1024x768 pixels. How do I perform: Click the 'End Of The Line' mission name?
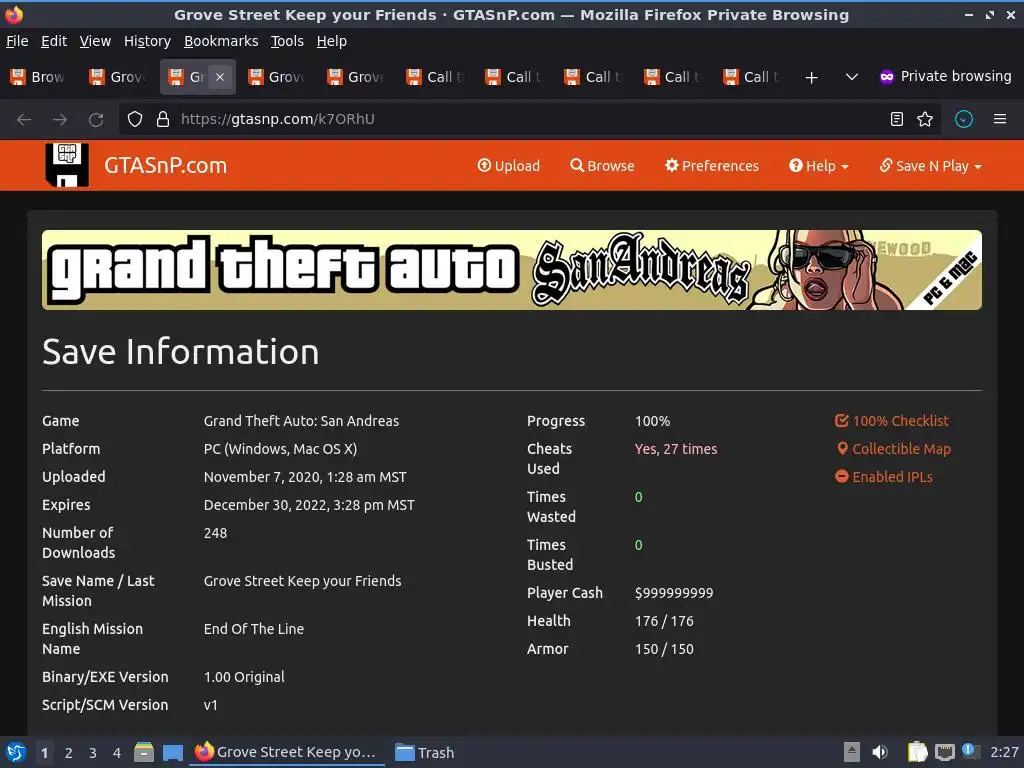tap(253, 629)
